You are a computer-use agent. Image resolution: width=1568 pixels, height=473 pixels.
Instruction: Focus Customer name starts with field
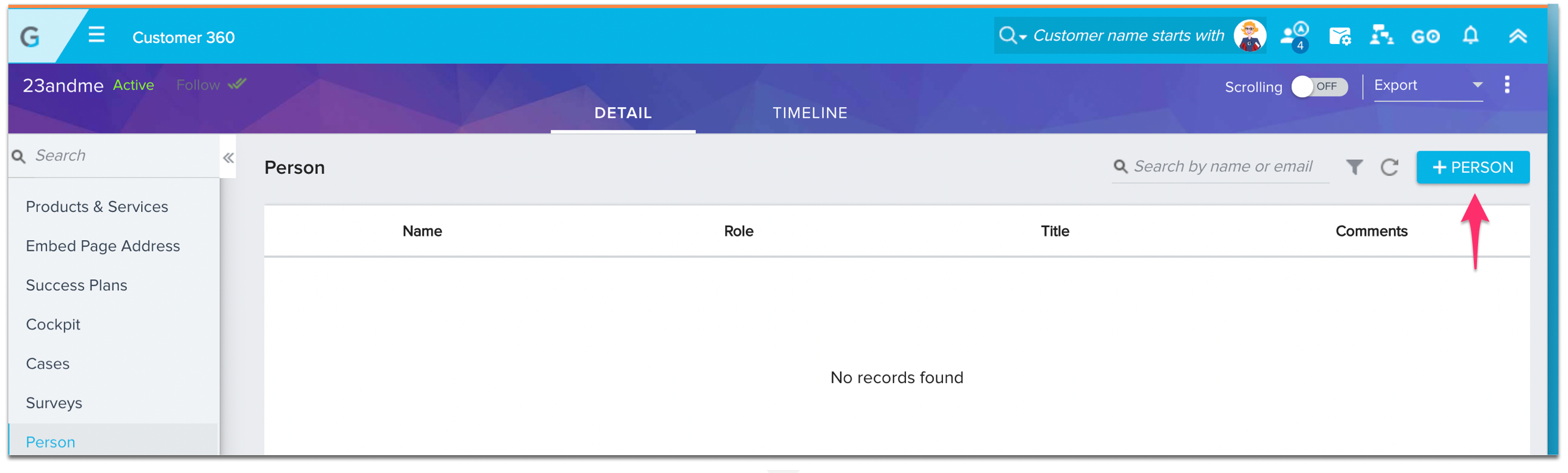point(1129,36)
